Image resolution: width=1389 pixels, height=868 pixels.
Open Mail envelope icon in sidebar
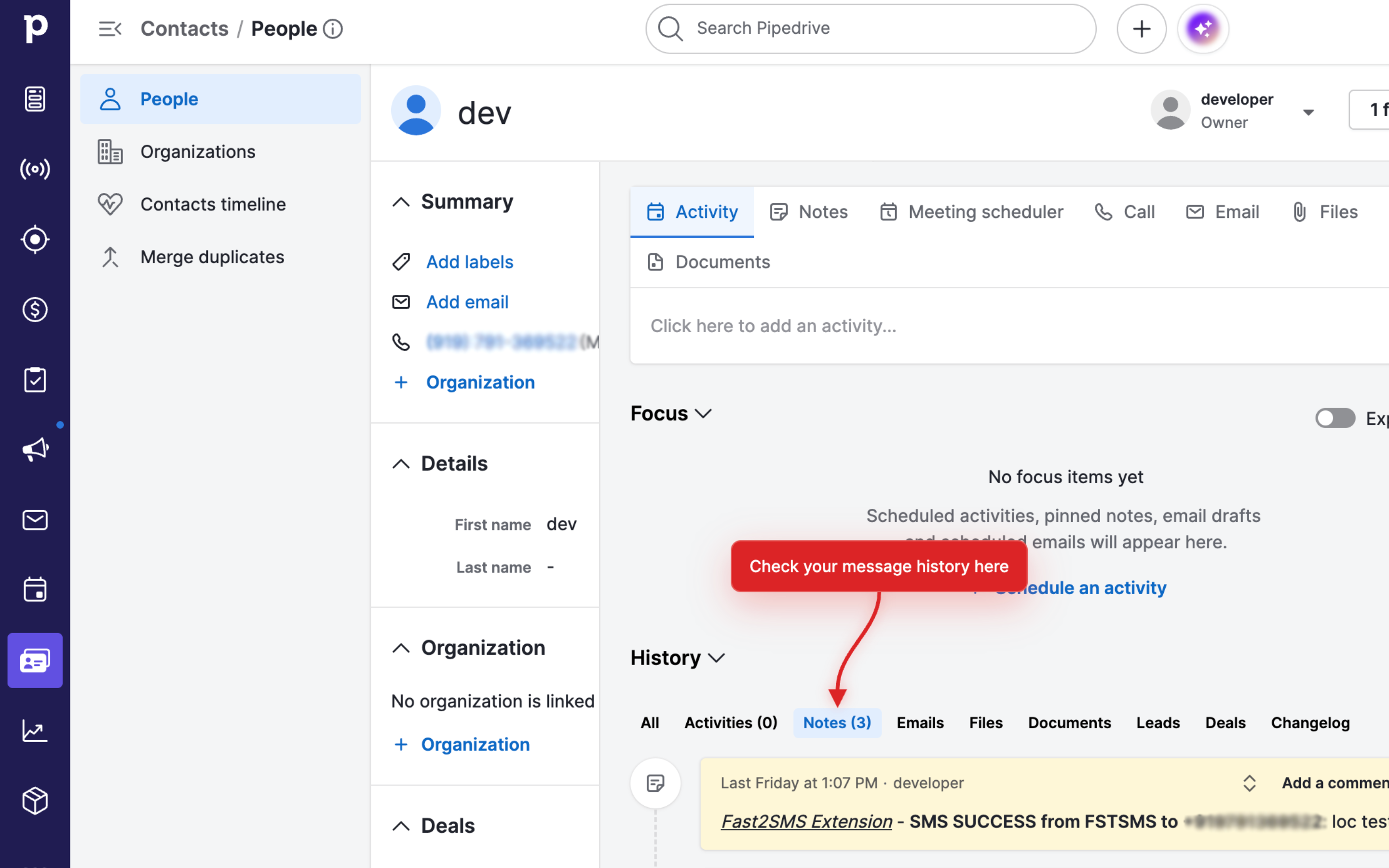pyautogui.click(x=35, y=520)
